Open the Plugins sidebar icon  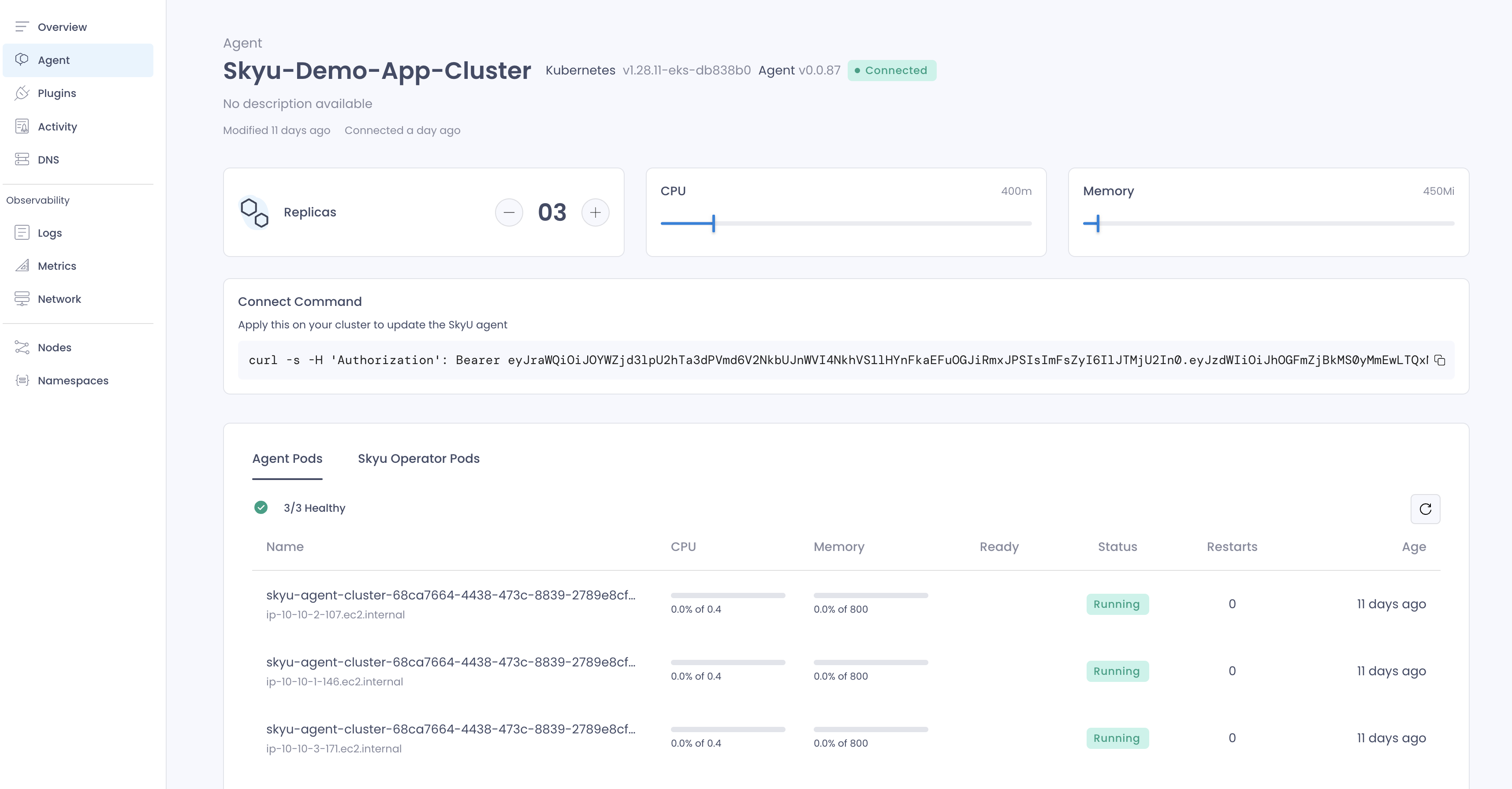click(22, 93)
